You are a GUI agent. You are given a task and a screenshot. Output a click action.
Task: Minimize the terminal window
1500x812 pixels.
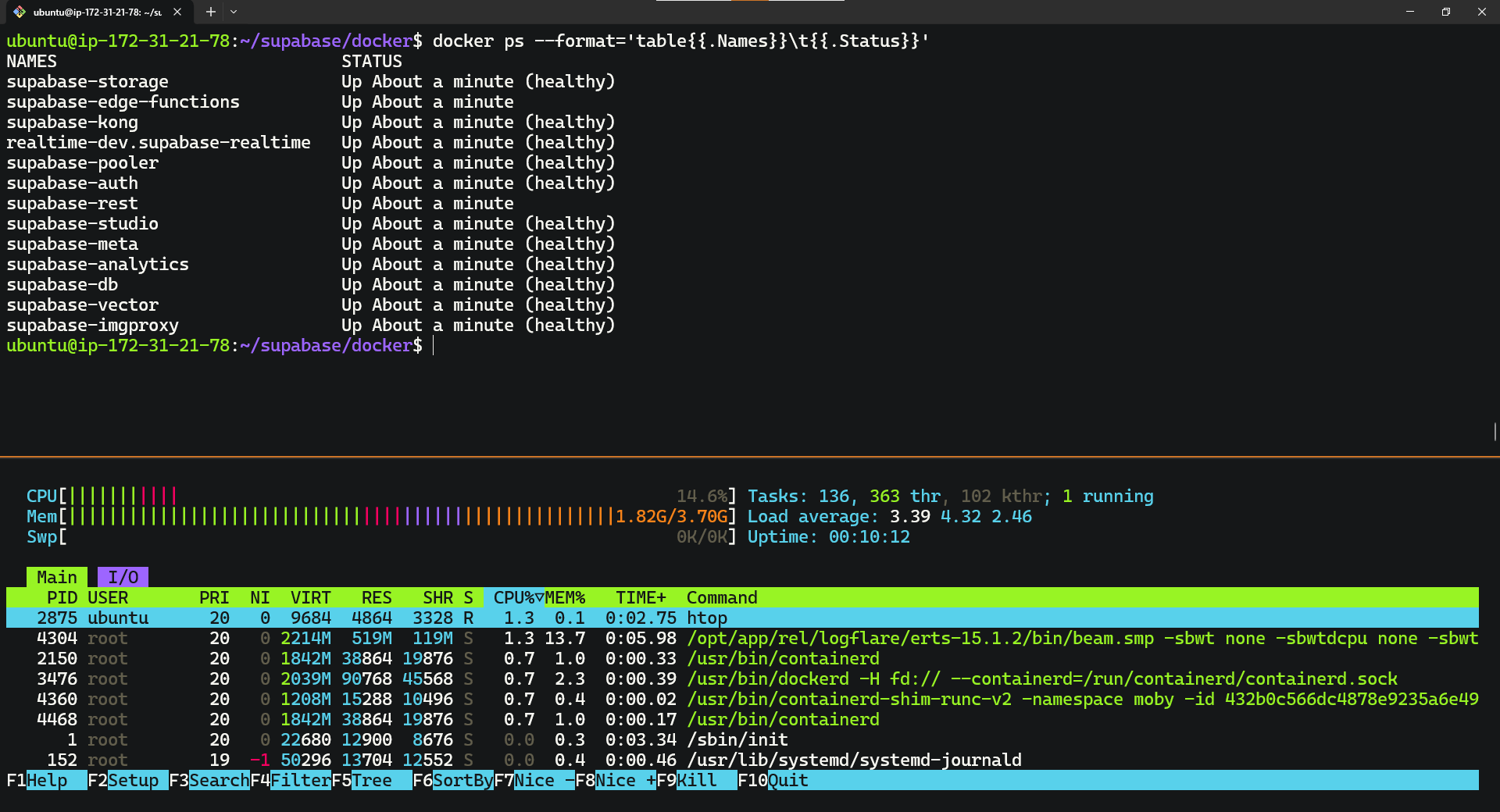[1410, 12]
